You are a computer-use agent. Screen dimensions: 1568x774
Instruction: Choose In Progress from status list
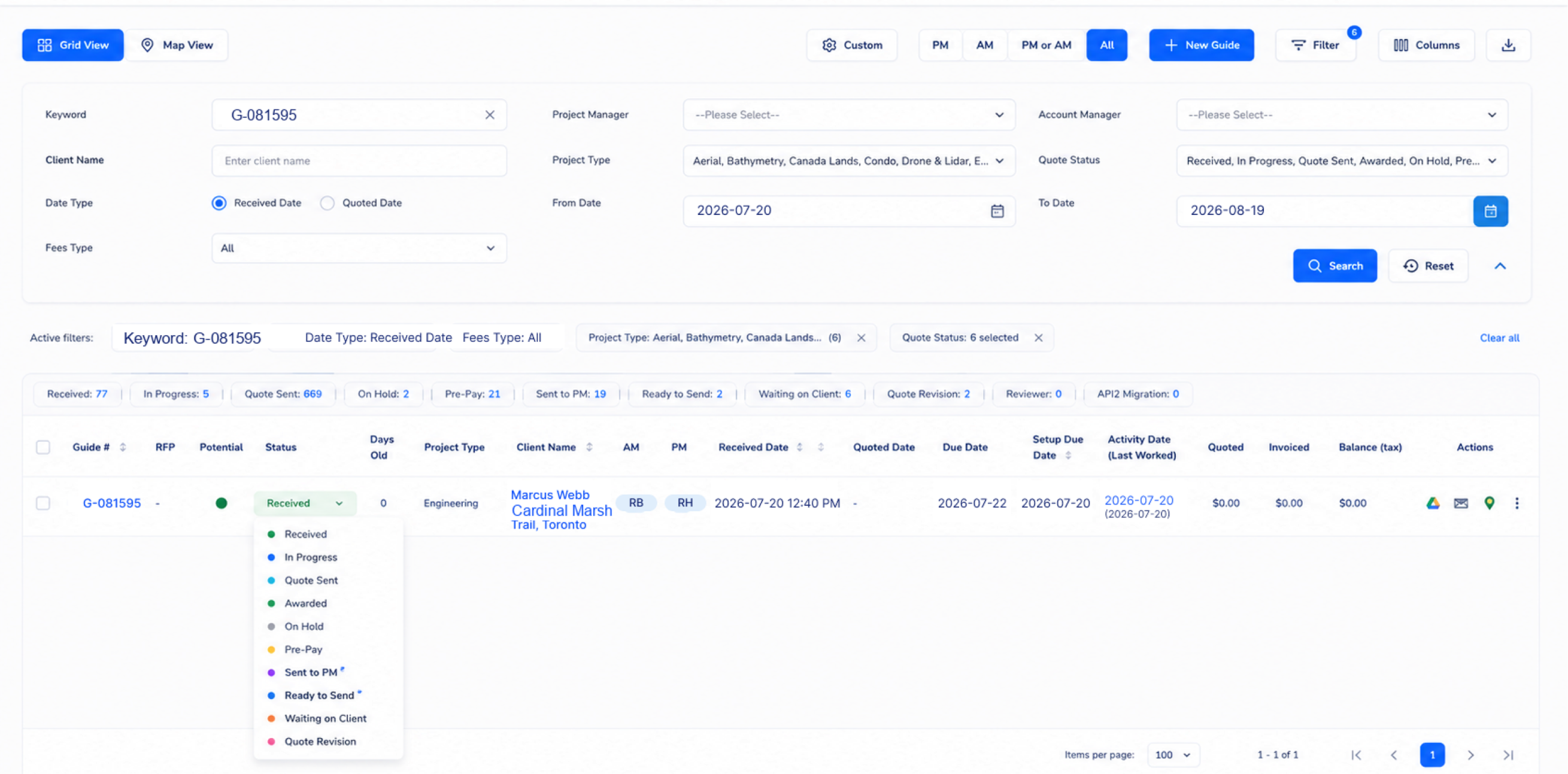tap(311, 557)
